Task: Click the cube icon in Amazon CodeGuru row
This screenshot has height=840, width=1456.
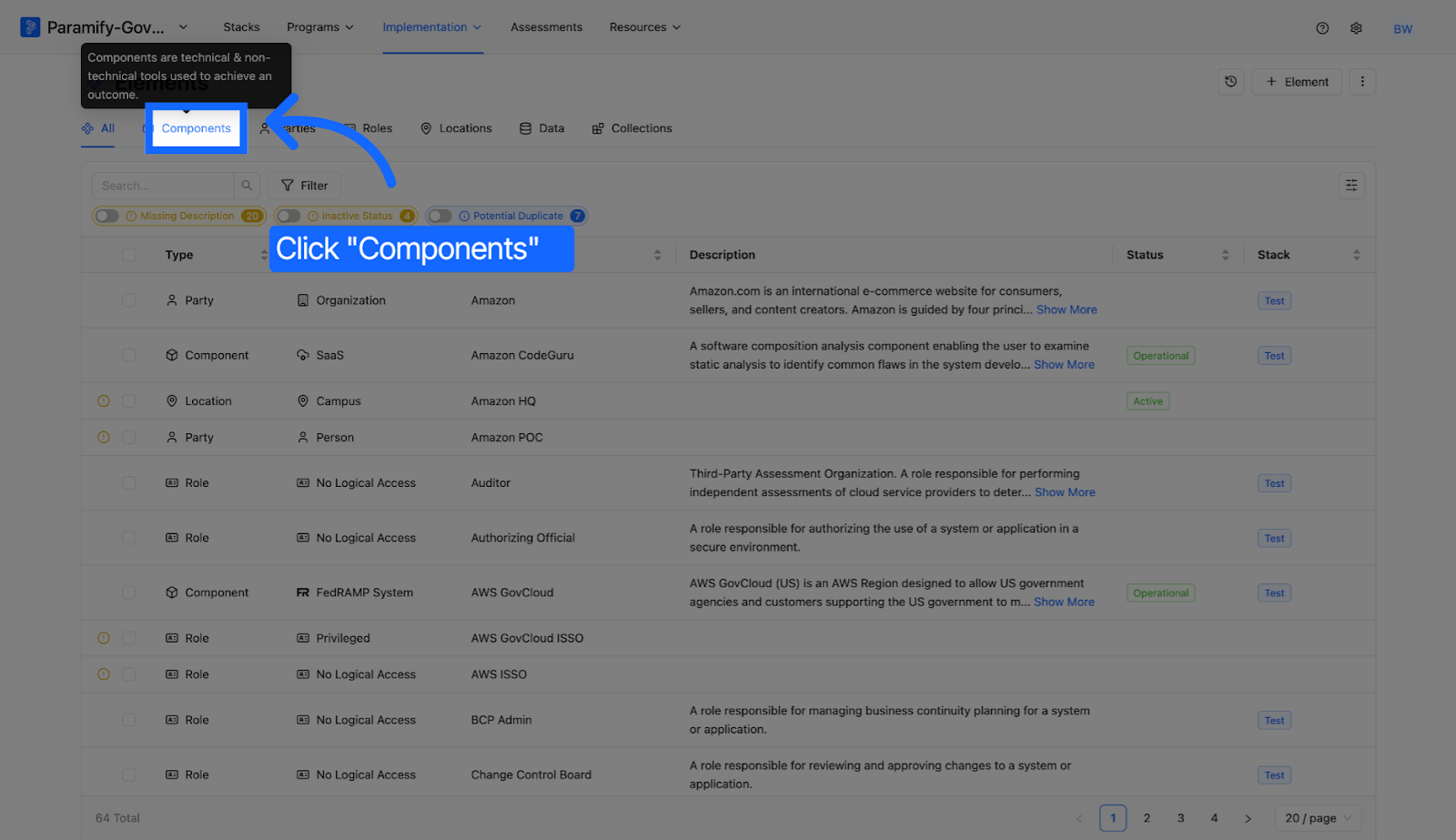Action: pos(172,356)
